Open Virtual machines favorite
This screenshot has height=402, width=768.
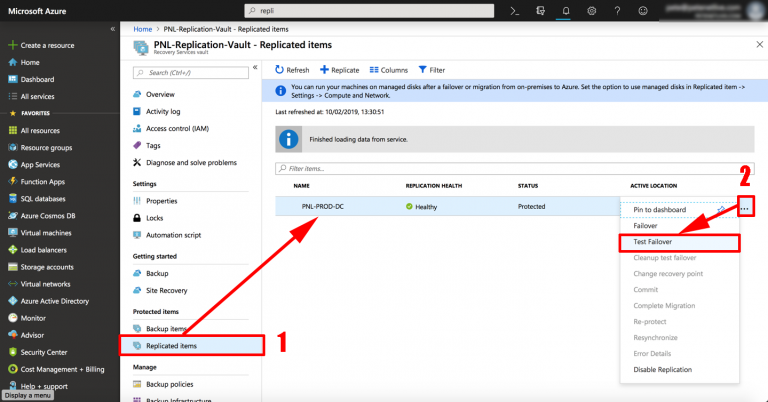(40, 233)
